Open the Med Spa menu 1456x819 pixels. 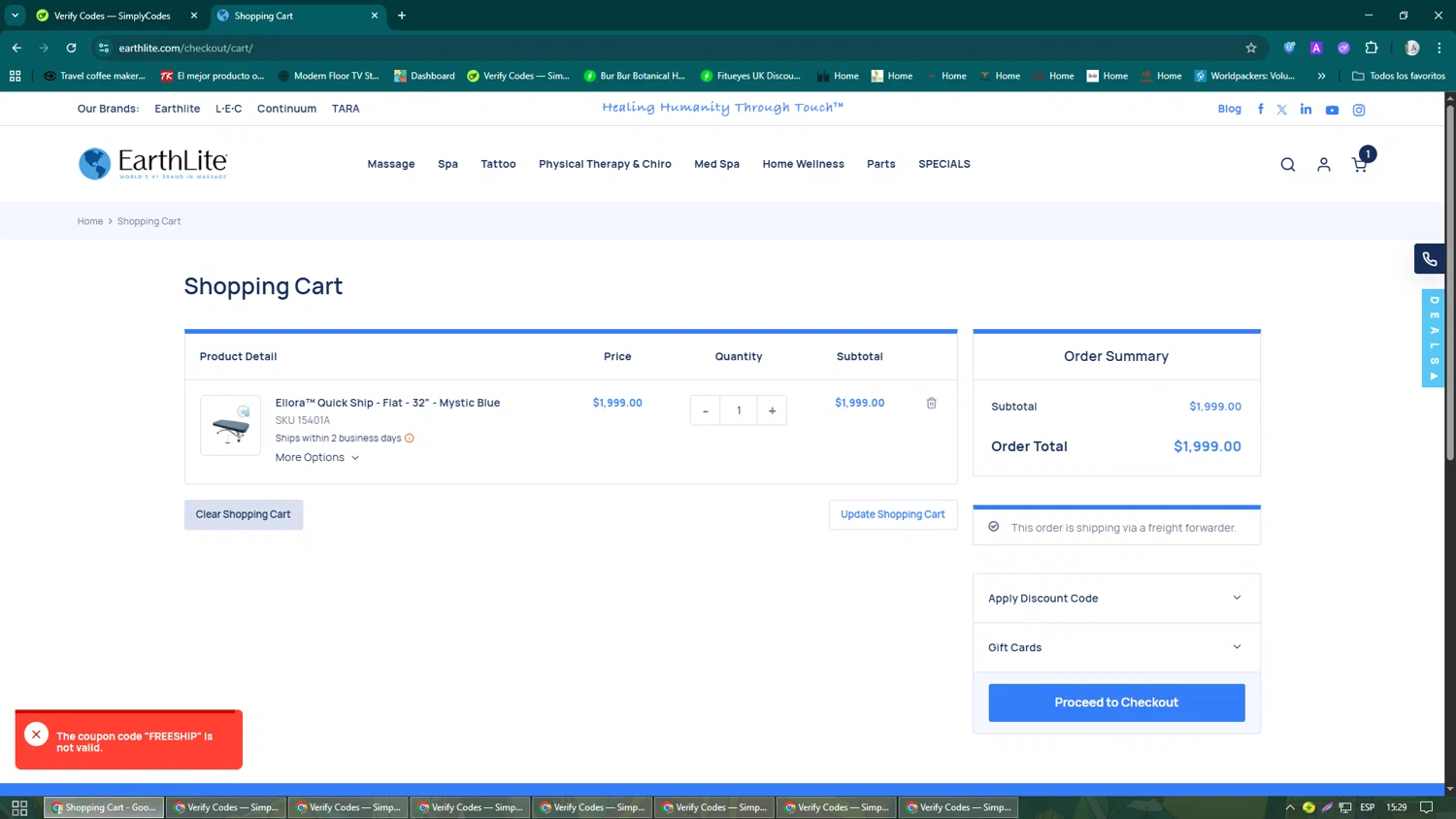pos(716,164)
